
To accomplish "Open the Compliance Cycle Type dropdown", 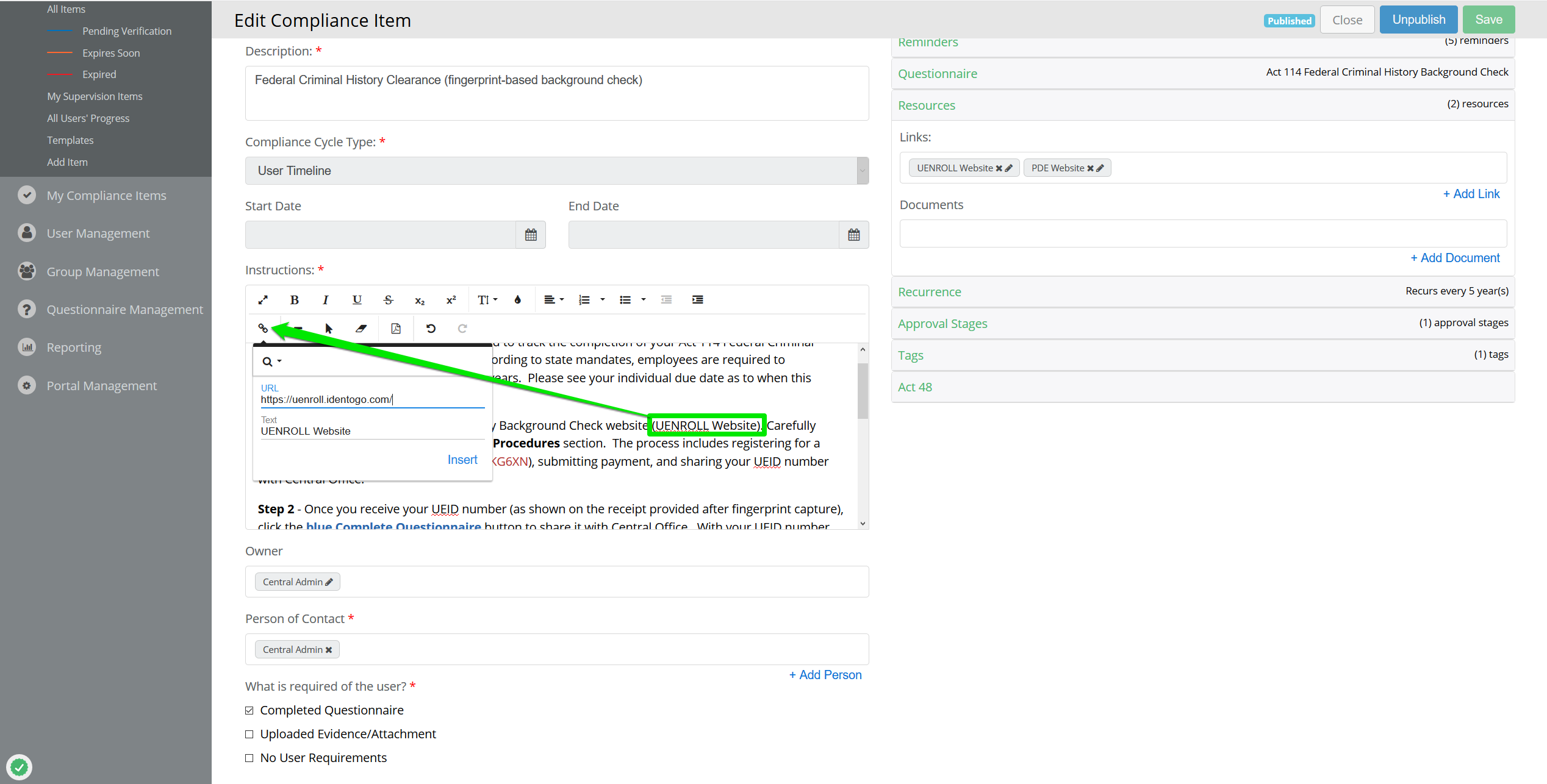I will tap(556, 171).
